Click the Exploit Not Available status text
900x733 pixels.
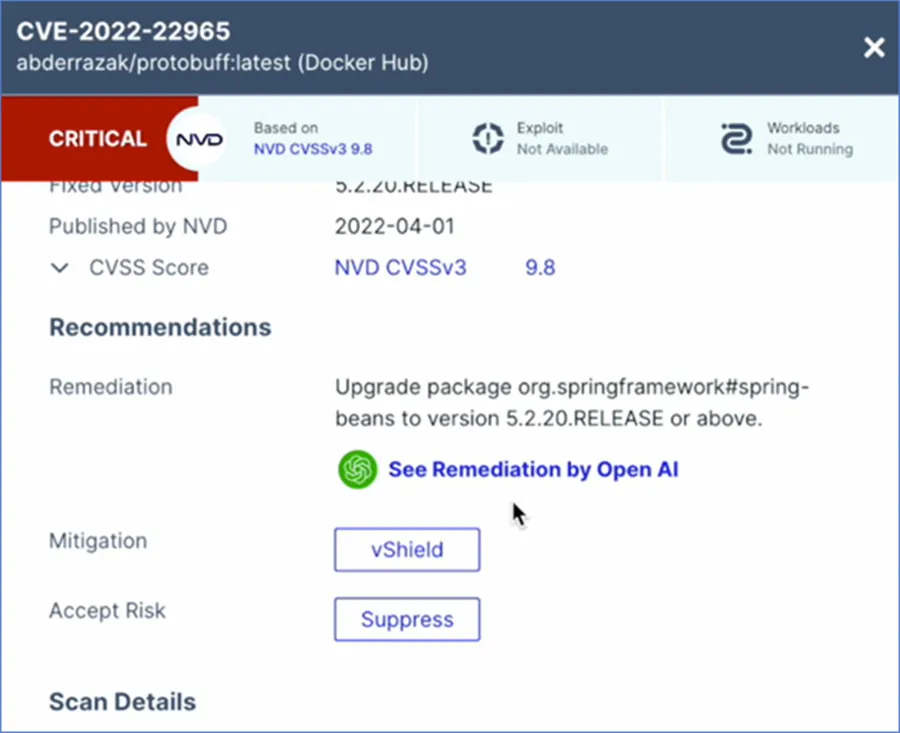[x=562, y=138]
